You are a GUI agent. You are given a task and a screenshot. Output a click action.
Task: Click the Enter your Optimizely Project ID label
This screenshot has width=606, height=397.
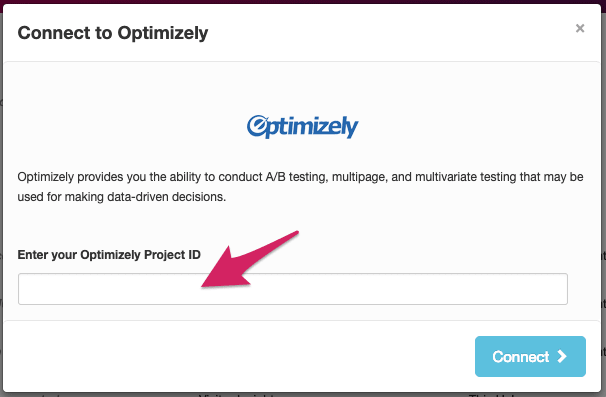[109, 255]
